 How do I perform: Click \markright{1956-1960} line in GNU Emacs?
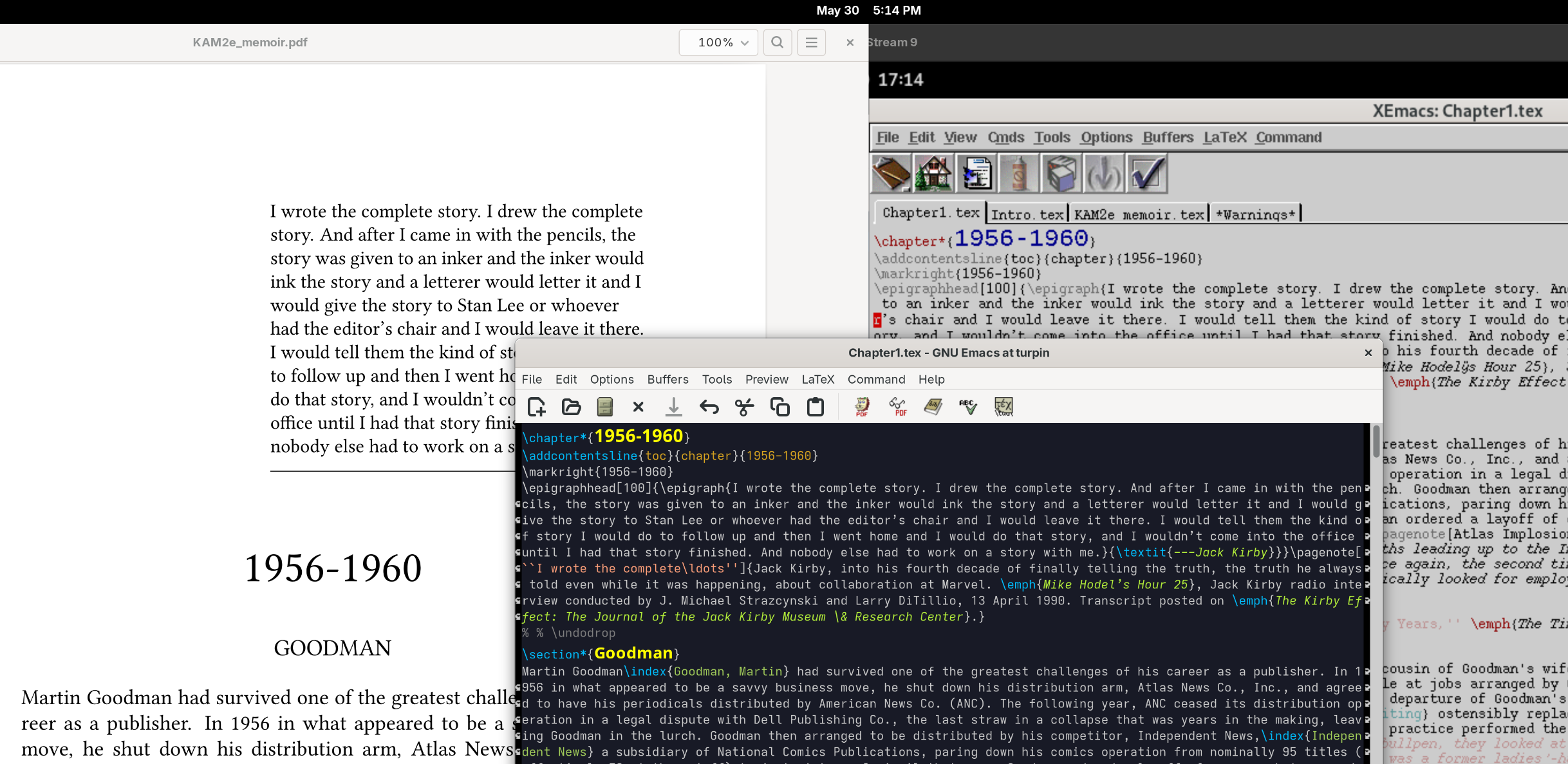tap(597, 472)
